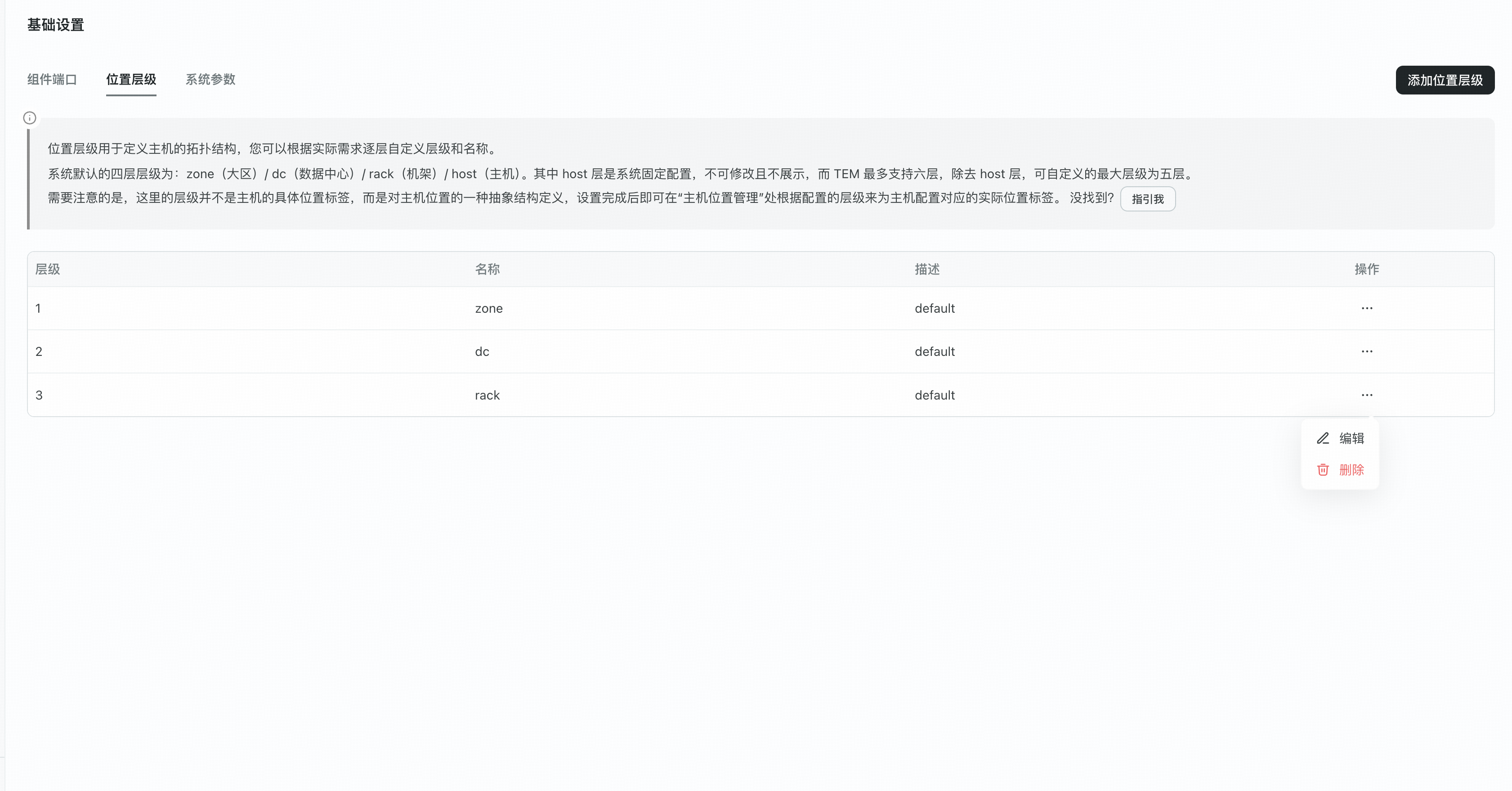The height and width of the screenshot is (791, 1512).
Task: Click the trash icon next to 删除
Action: (x=1323, y=470)
